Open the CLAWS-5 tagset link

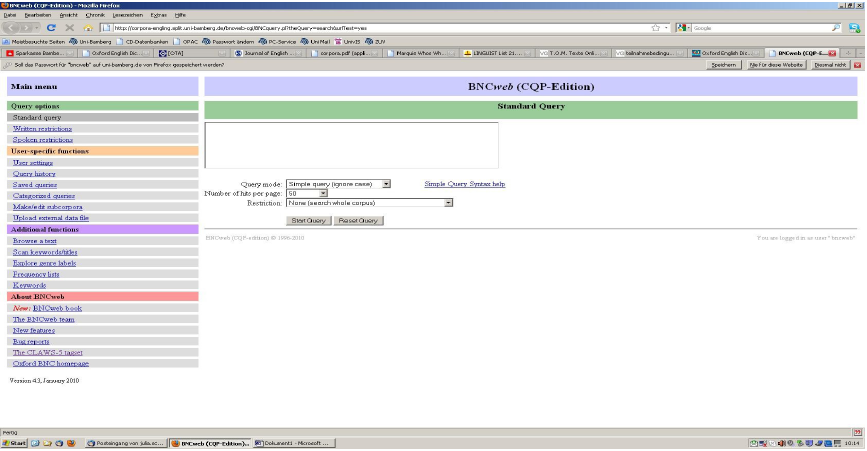(x=48, y=353)
